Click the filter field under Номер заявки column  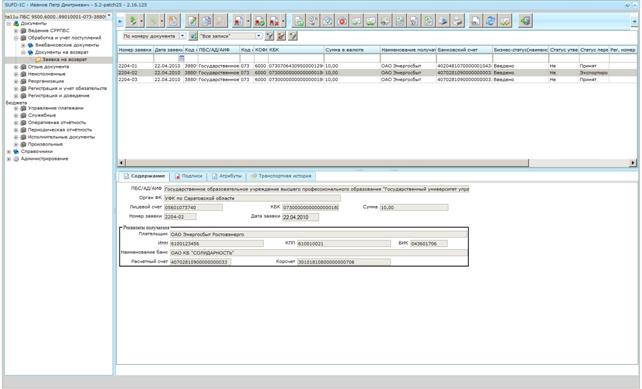[135, 58]
